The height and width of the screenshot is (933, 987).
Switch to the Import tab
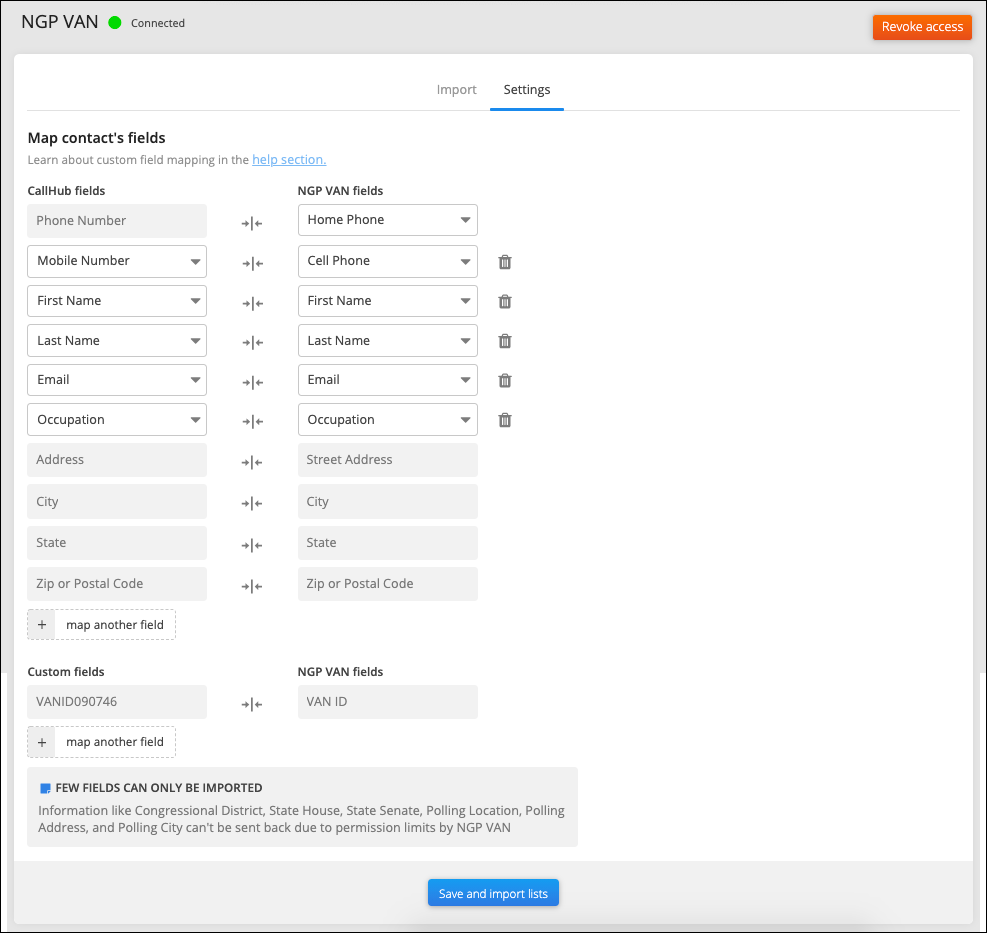click(456, 90)
